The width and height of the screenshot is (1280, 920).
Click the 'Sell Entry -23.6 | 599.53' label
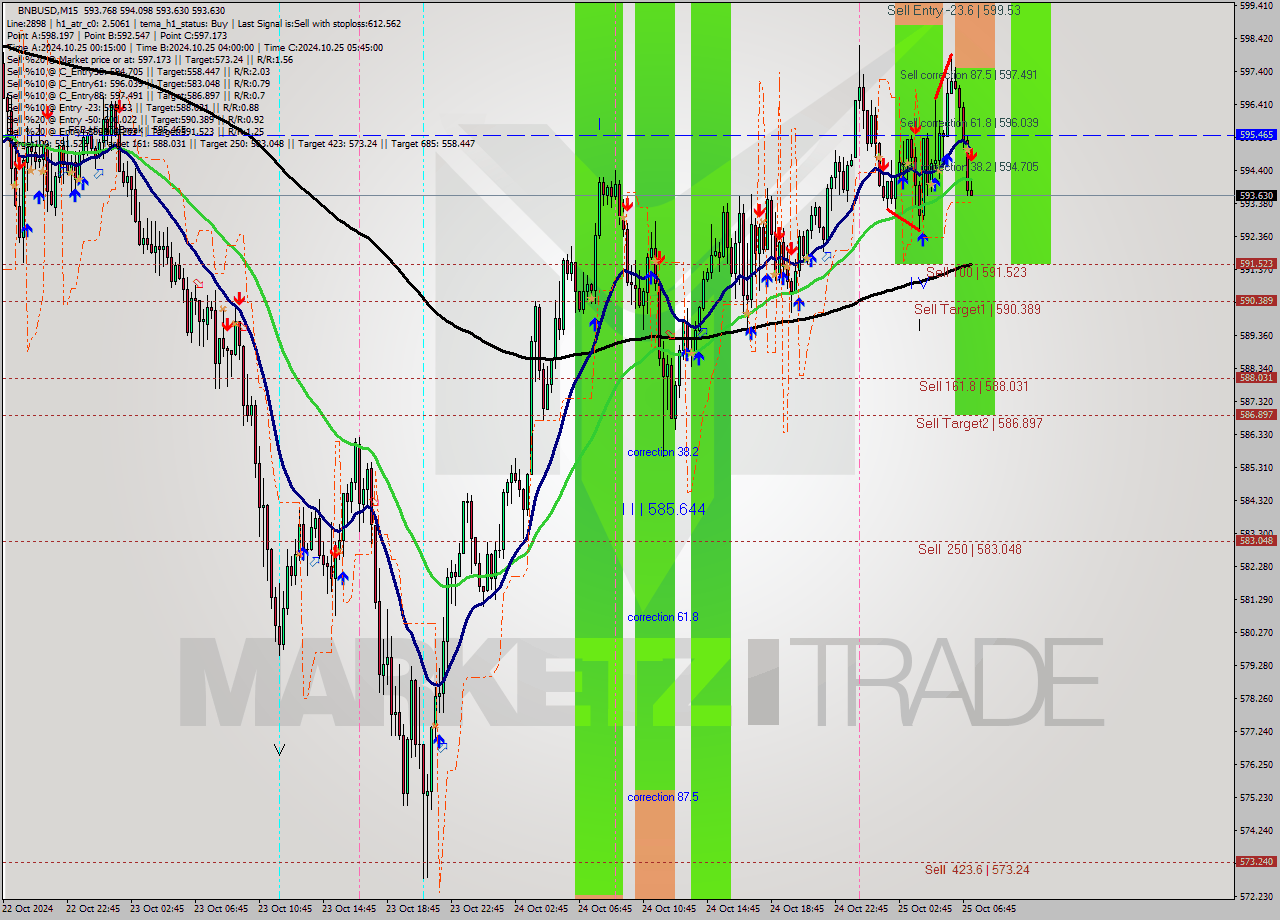point(954,10)
